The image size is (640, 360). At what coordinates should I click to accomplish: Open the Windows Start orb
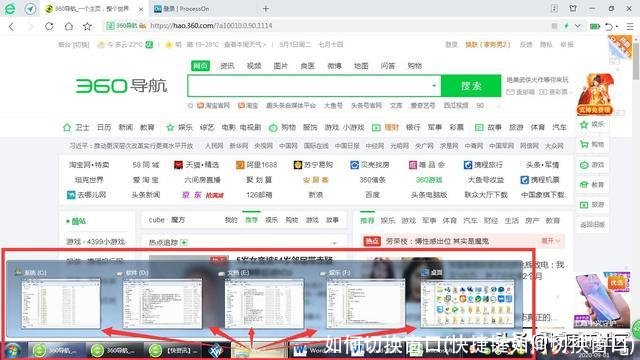tap(13, 351)
